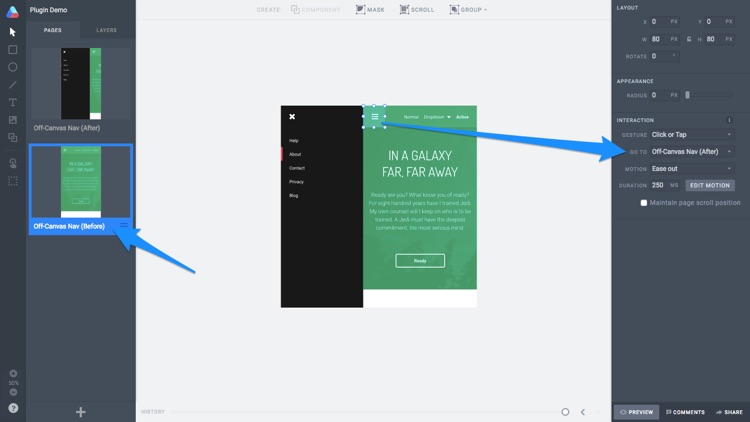Select the components tool icon
Viewport: 750px width, 422px height.
(x=13, y=138)
